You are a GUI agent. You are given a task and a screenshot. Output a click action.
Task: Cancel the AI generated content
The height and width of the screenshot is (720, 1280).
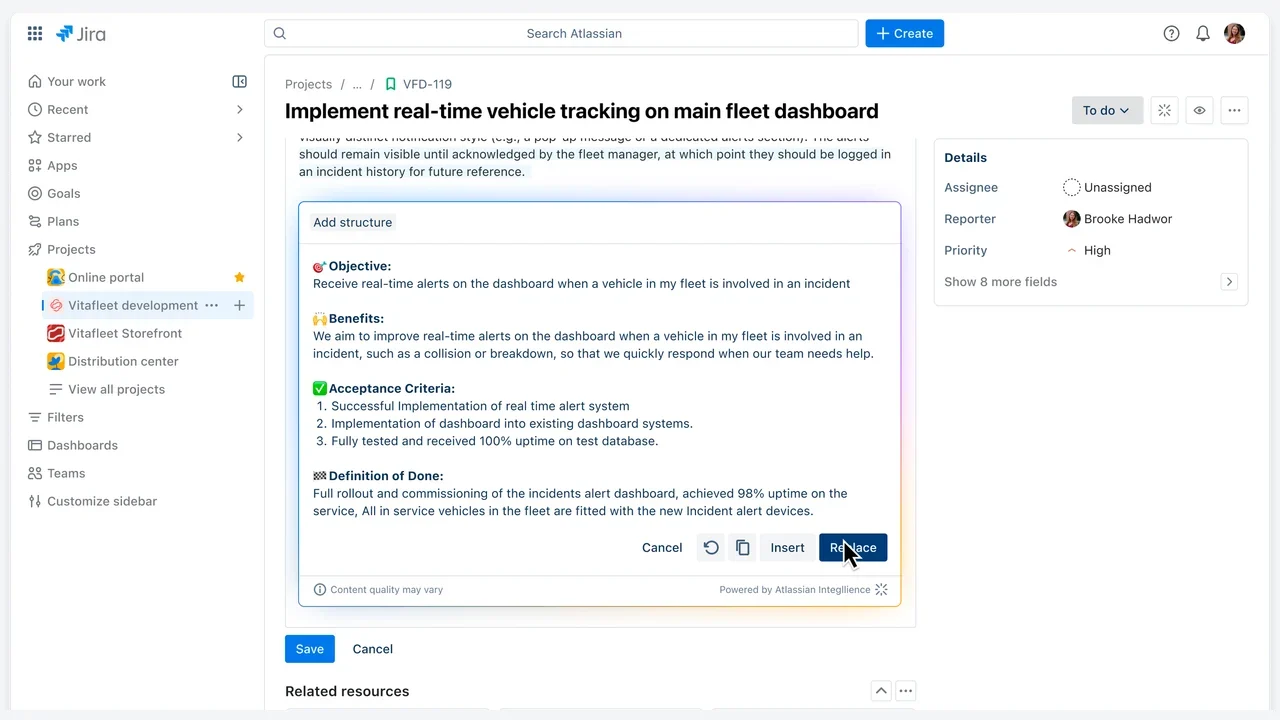pos(662,547)
